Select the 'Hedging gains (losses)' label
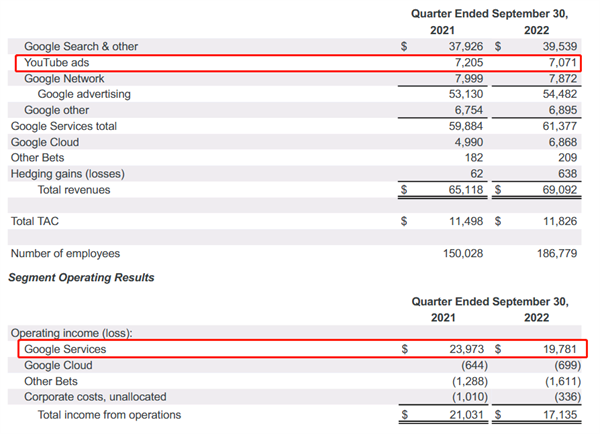This screenshot has height=434, width=600. 68,174
